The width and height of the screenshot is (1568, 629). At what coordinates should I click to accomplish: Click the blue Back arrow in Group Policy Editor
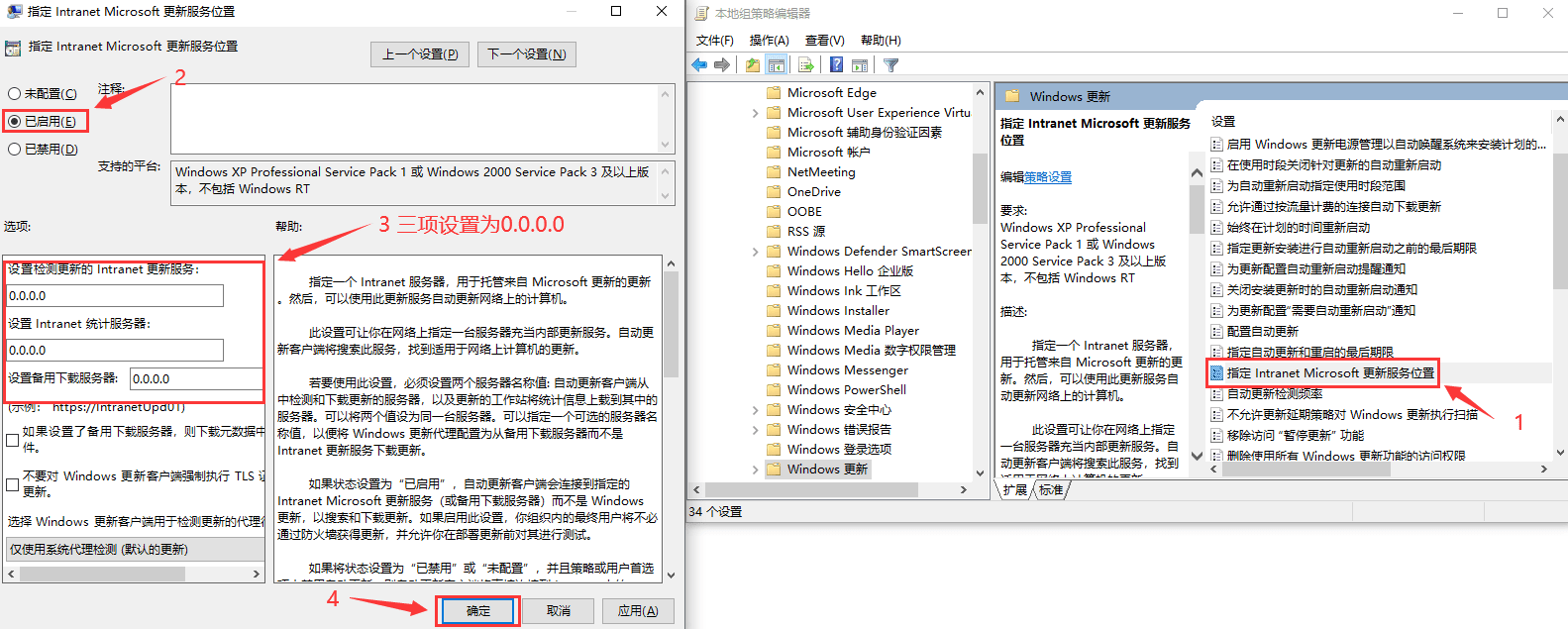pyautogui.click(x=699, y=65)
